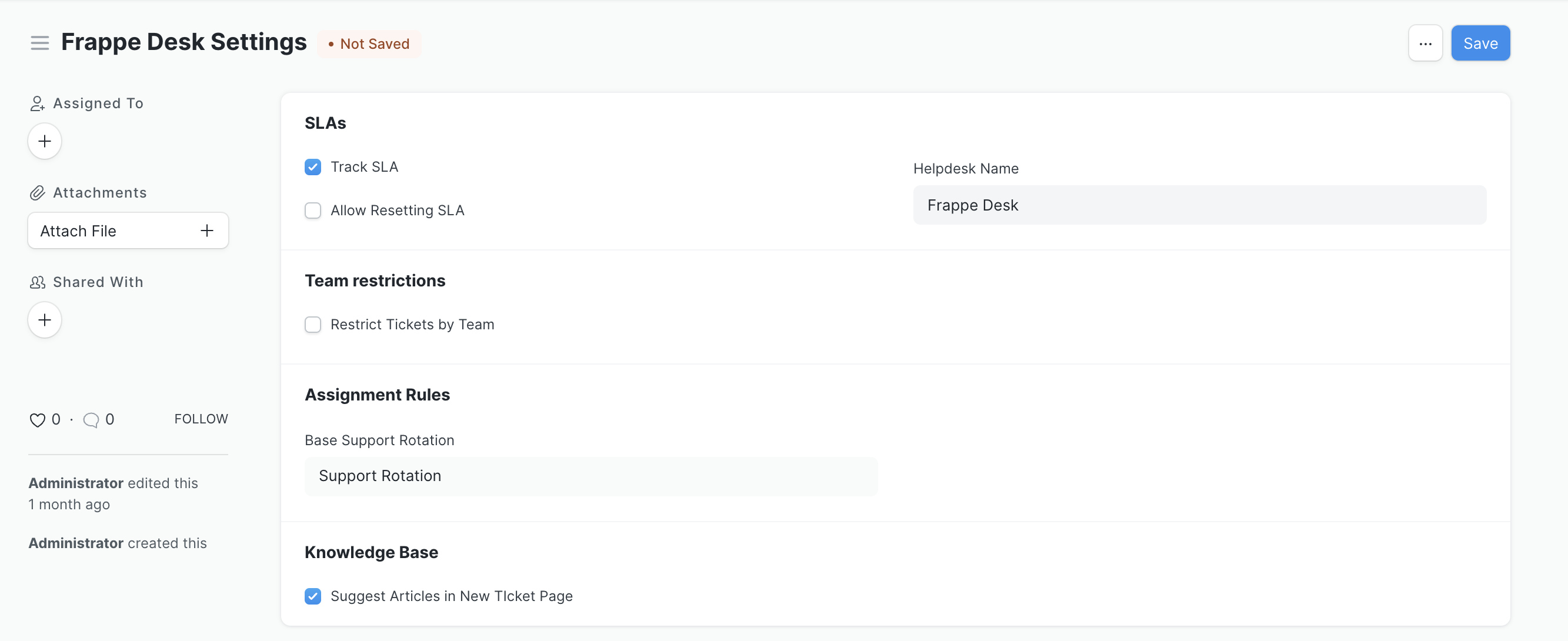The image size is (1568, 641).
Task: Enable Restrict Tickets by Team
Action: [313, 325]
